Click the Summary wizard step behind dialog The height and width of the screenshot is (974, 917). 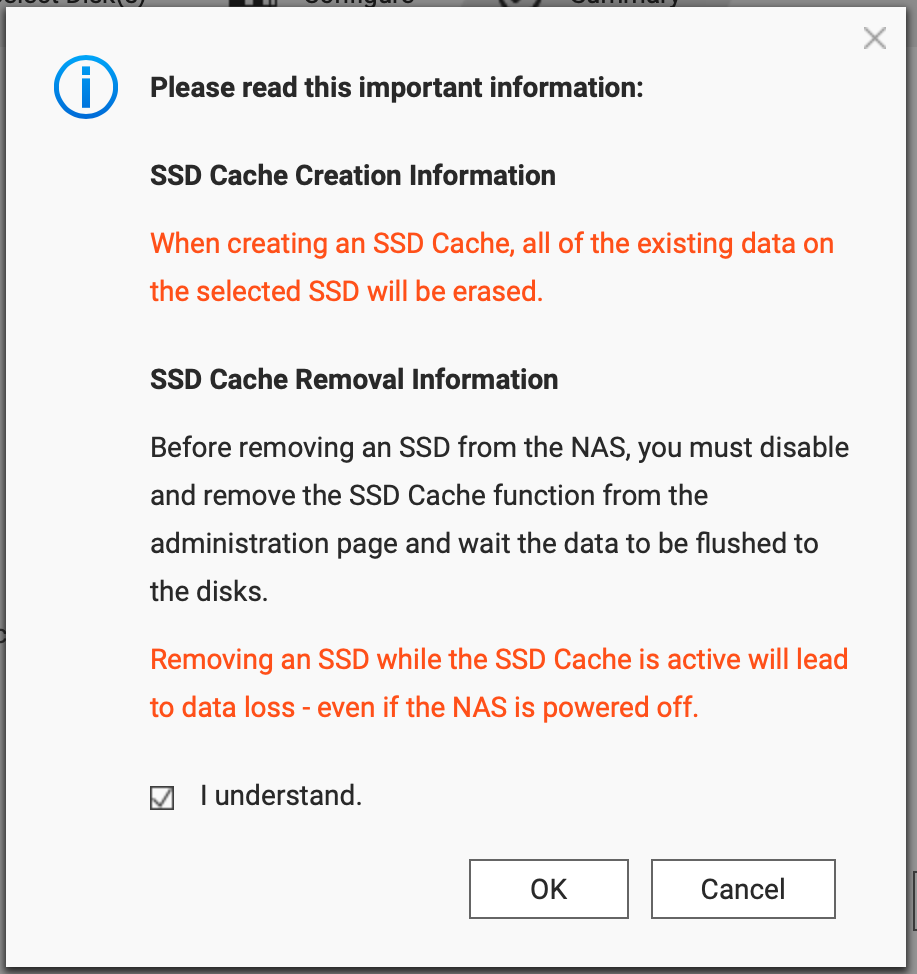pyautogui.click(x=624, y=2)
